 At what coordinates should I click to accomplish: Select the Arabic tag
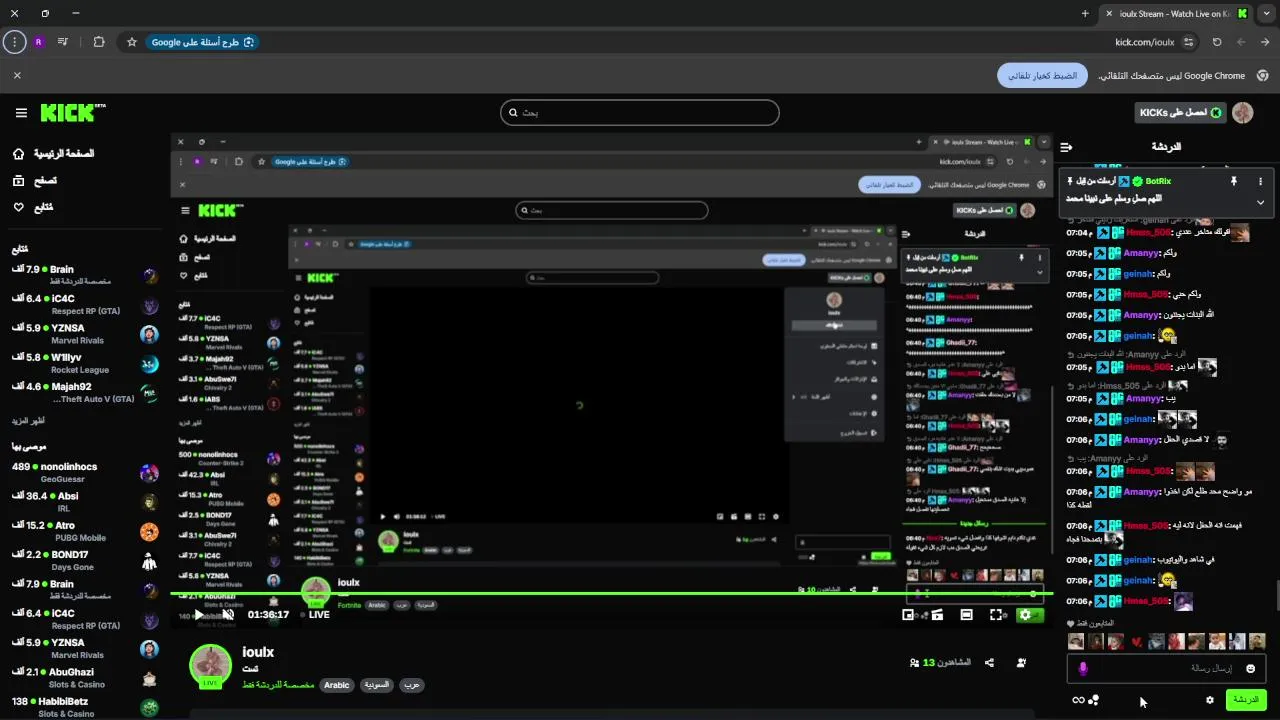(337, 685)
